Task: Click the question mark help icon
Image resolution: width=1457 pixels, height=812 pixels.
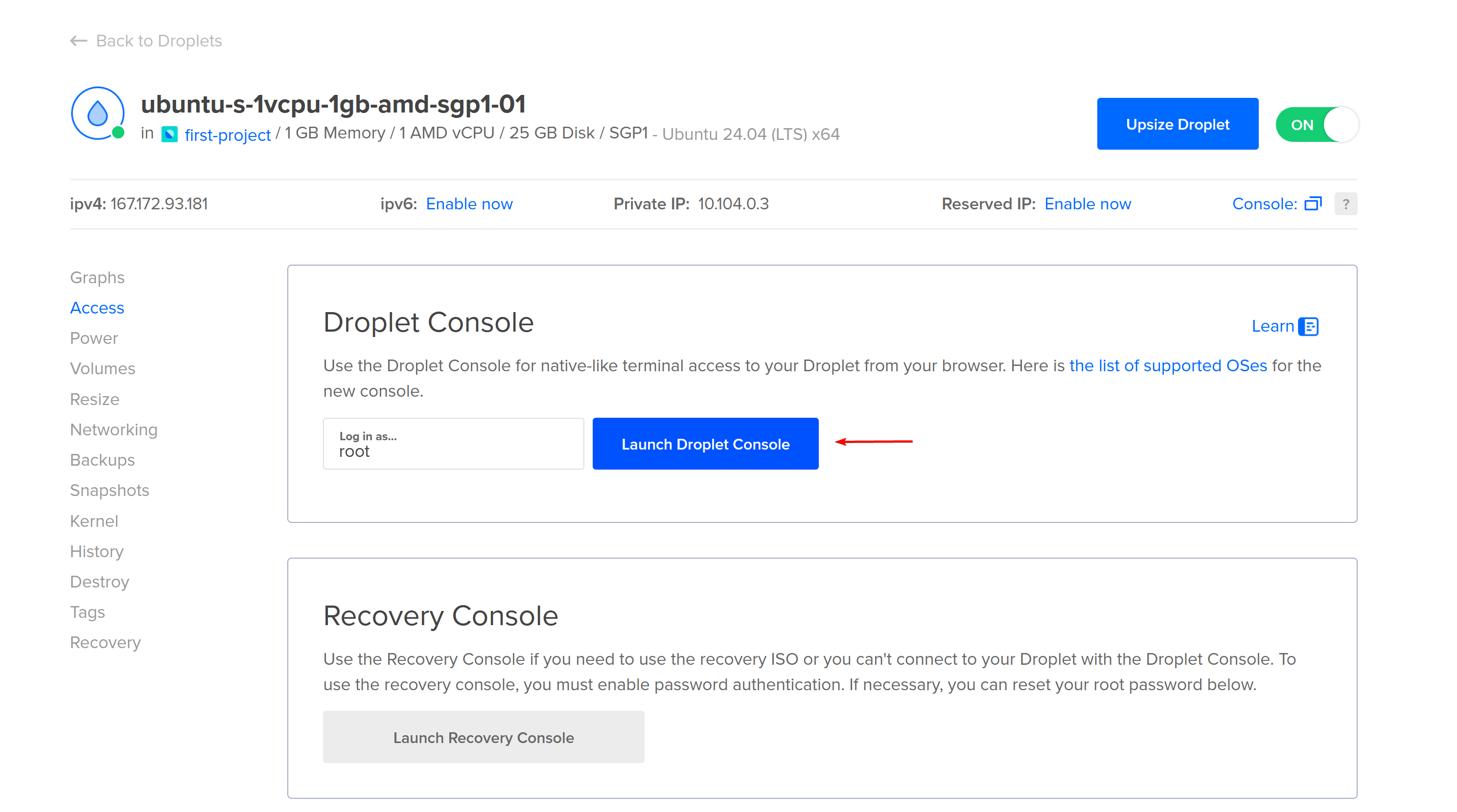Action: click(1345, 203)
